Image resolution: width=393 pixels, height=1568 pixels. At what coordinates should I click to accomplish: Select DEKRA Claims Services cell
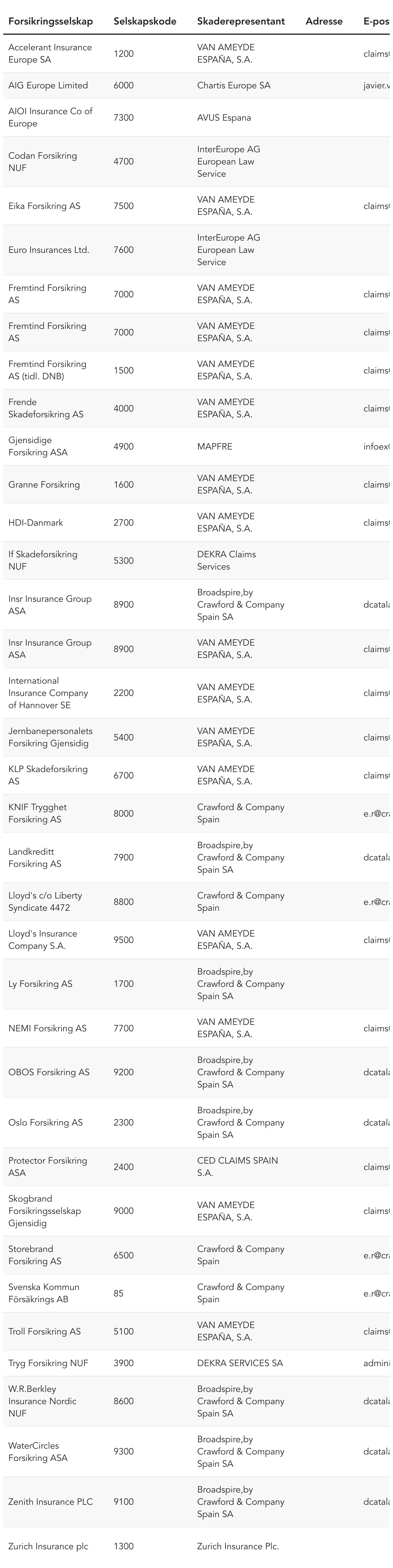(x=226, y=561)
